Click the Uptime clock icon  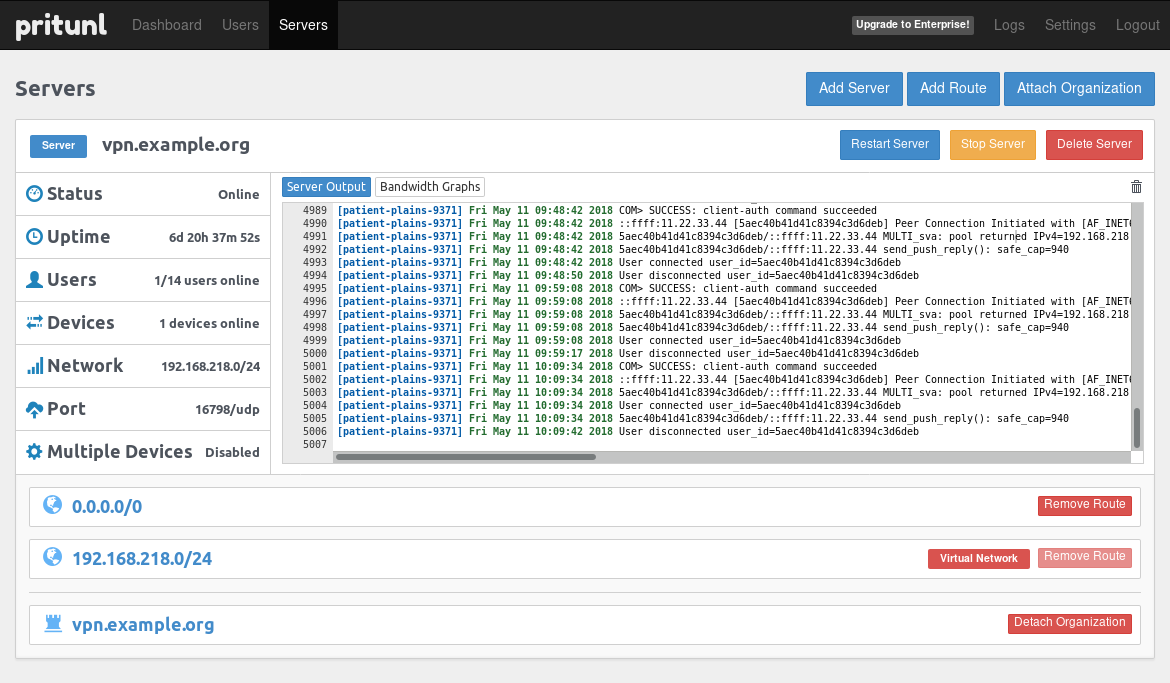tap(34, 237)
